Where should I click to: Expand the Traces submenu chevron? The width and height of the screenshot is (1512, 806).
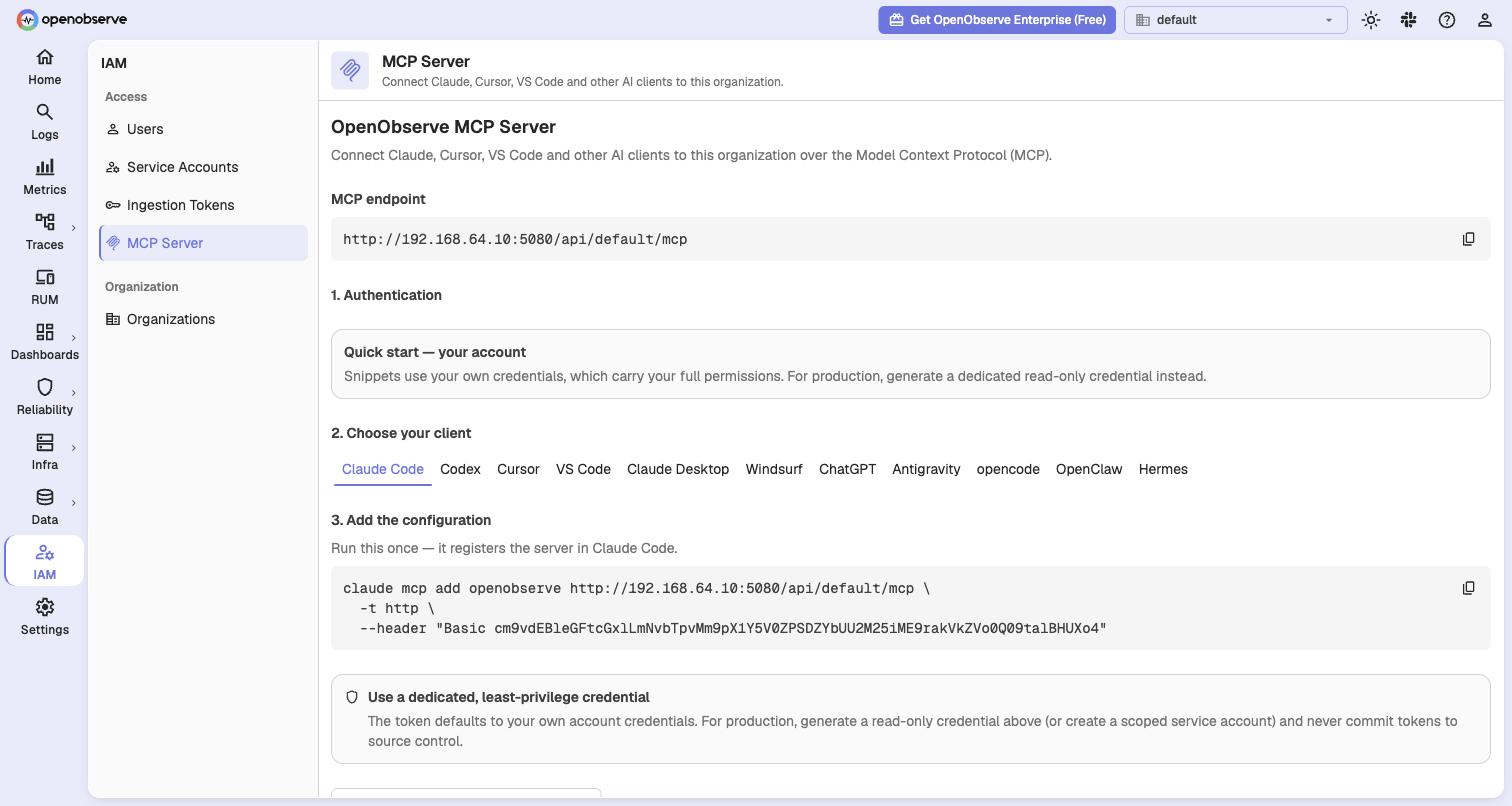point(74,229)
